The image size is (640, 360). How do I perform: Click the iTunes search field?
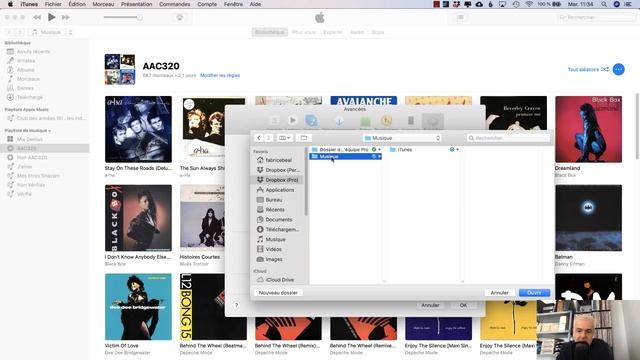[595, 17]
